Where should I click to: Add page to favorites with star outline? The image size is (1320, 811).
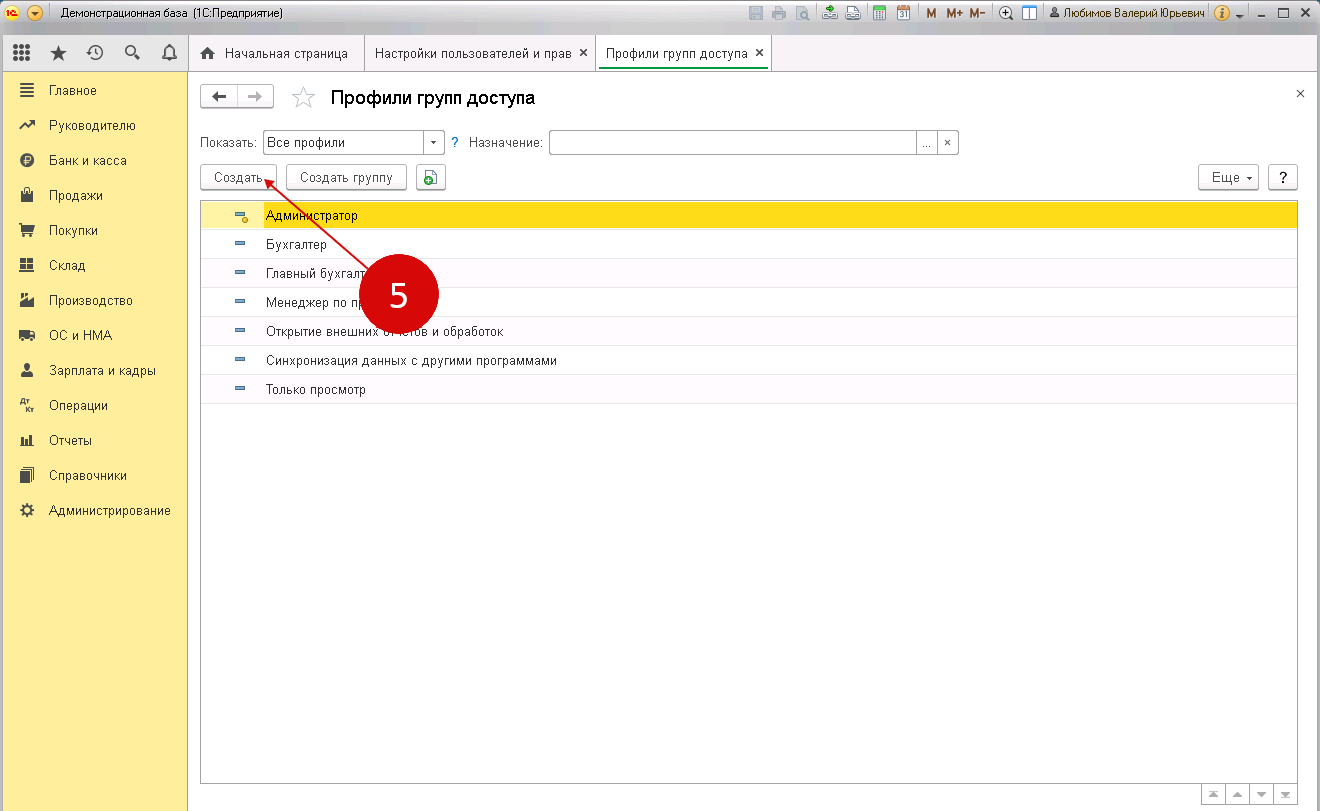pos(302,97)
